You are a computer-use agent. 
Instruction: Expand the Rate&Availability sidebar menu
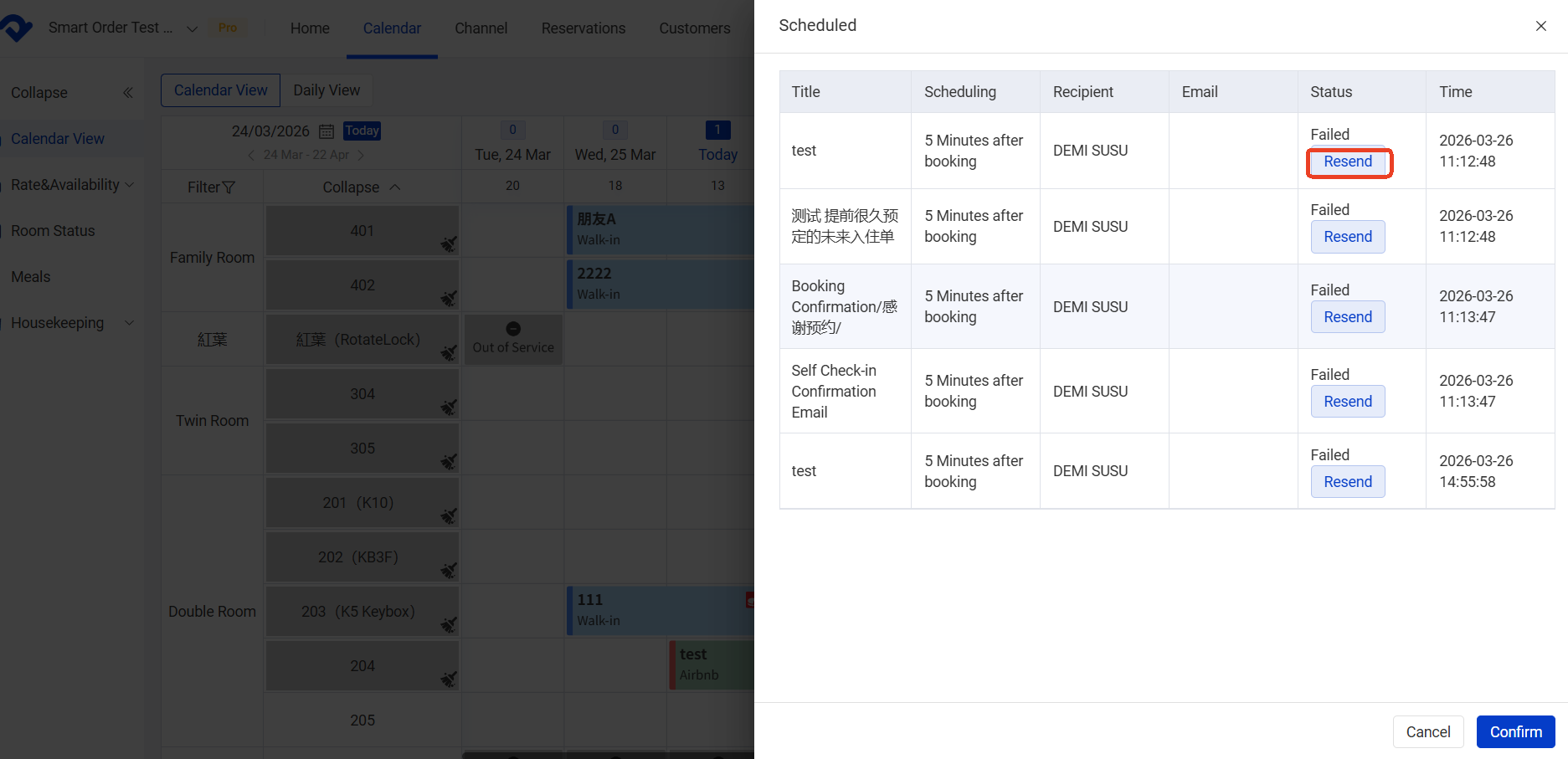click(130, 185)
